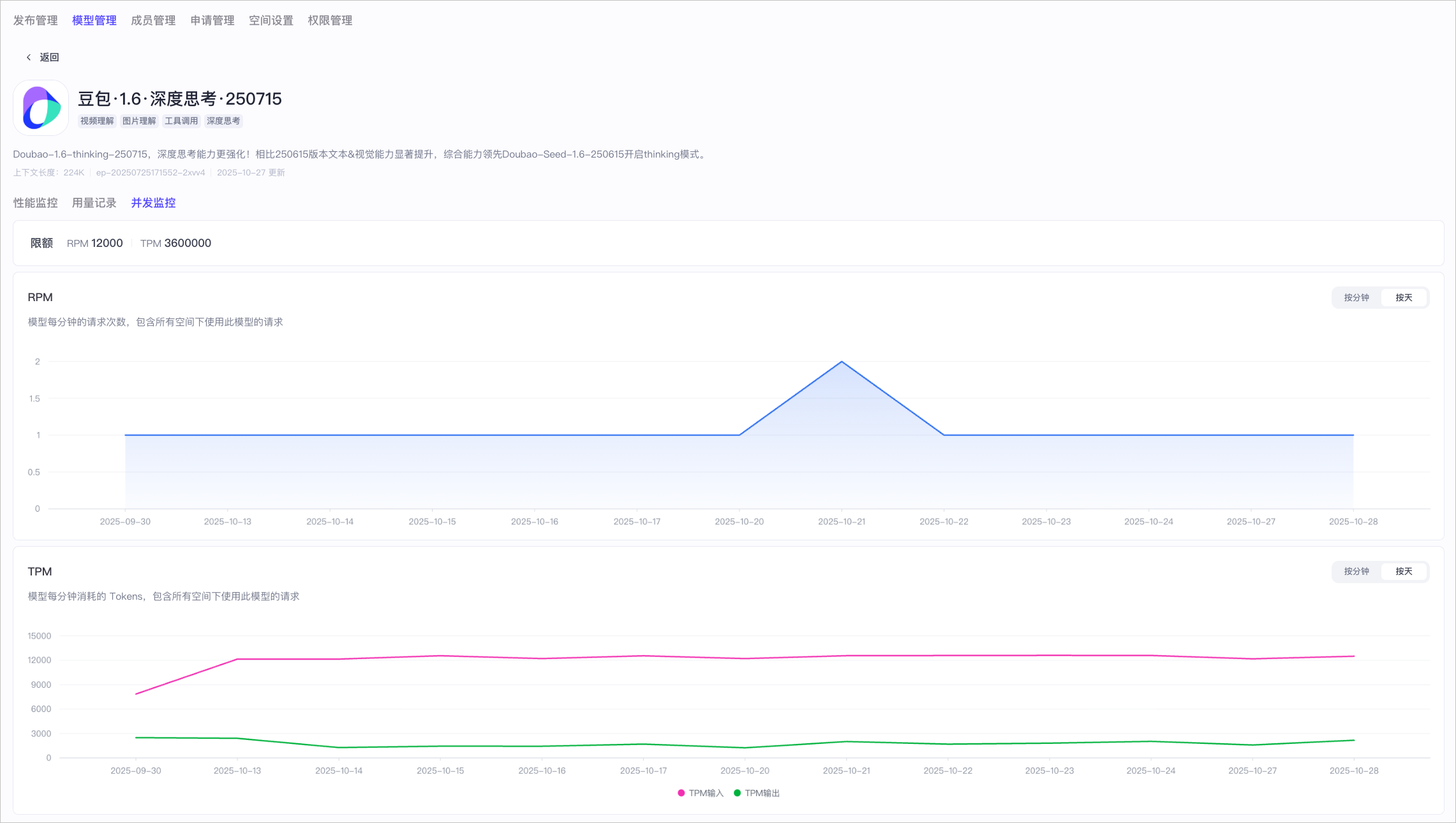Click the back arrow chevron icon

click(29, 57)
